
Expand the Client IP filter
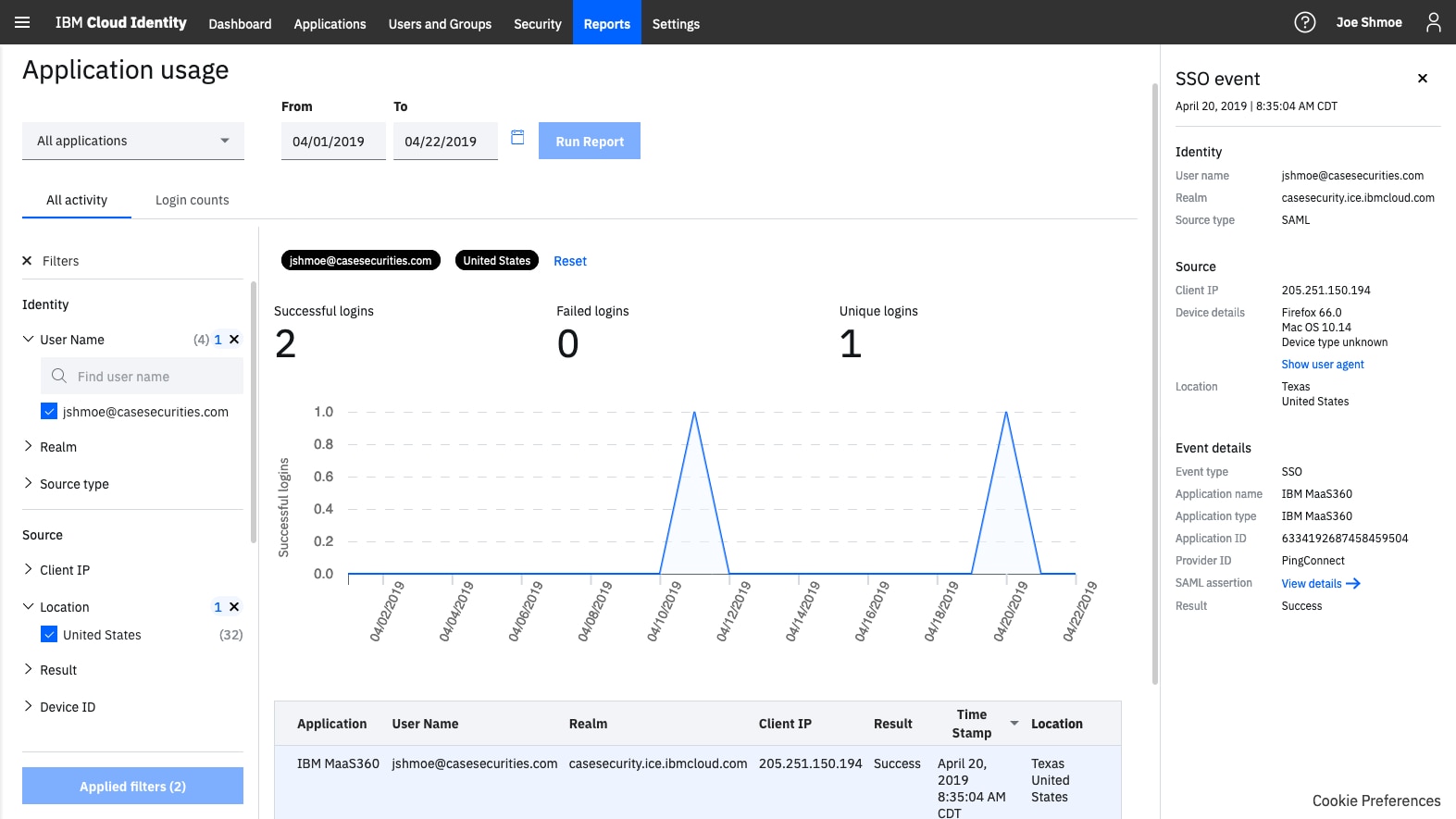[28, 570]
